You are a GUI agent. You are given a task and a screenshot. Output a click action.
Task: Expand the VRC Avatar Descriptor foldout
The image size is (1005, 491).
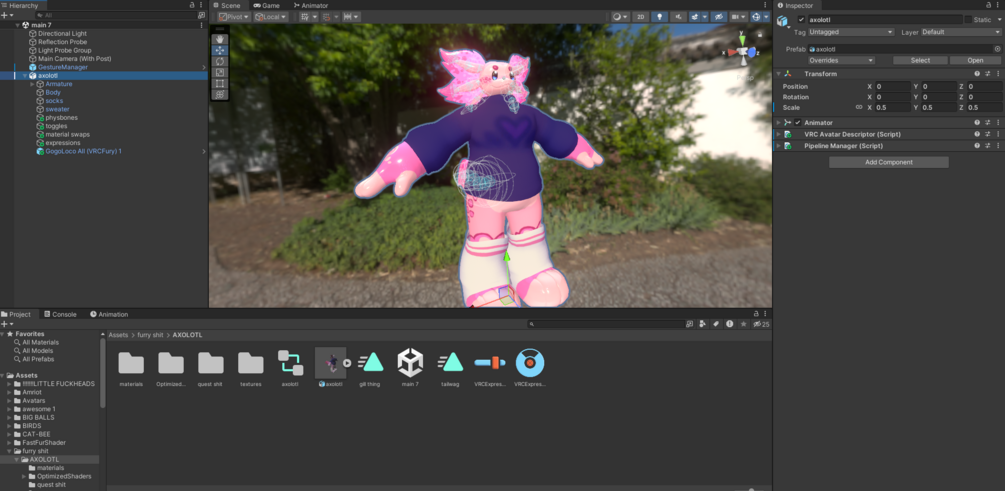point(779,135)
